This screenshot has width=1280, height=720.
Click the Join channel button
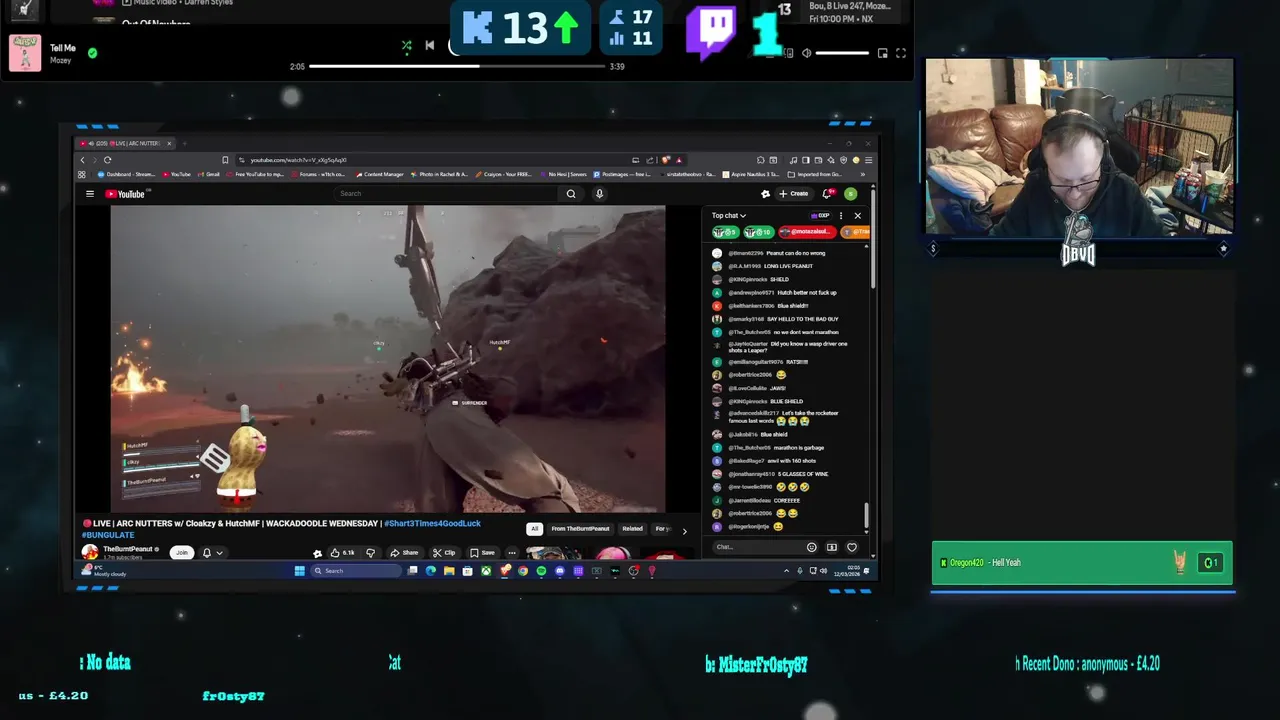(x=181, y=552)
